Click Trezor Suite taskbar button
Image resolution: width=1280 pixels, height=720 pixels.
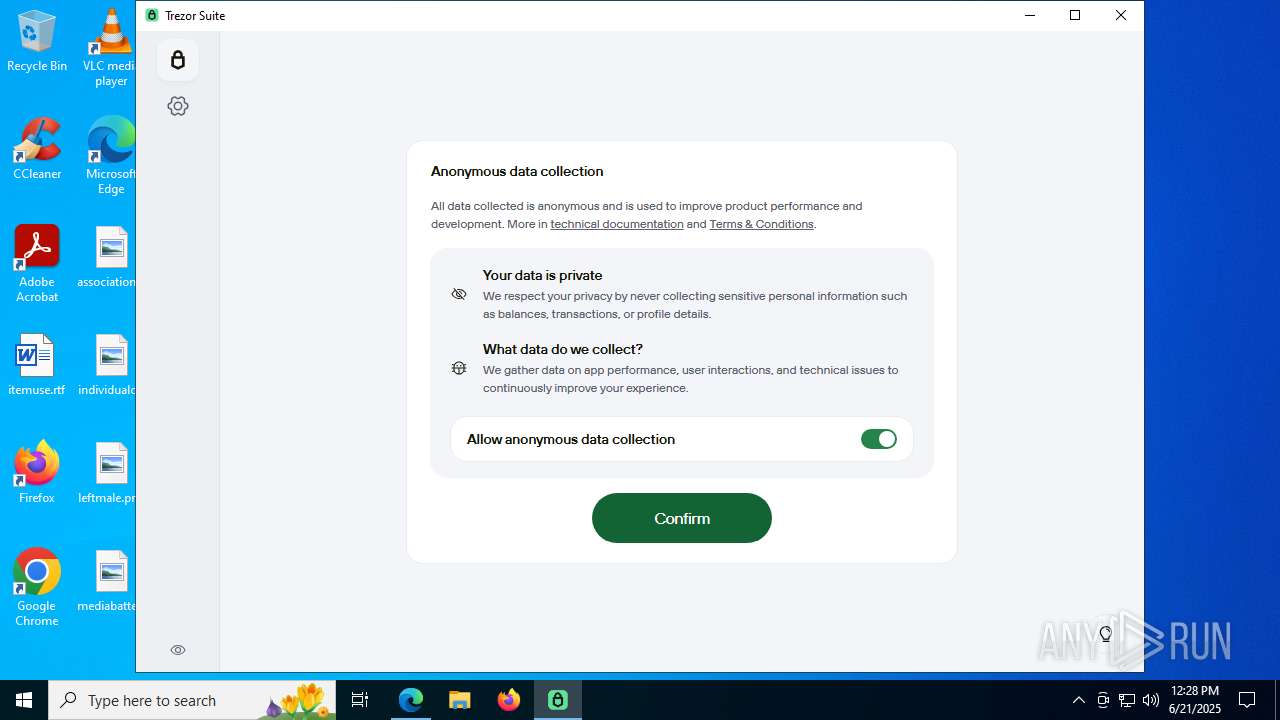[x=558, y=700]
